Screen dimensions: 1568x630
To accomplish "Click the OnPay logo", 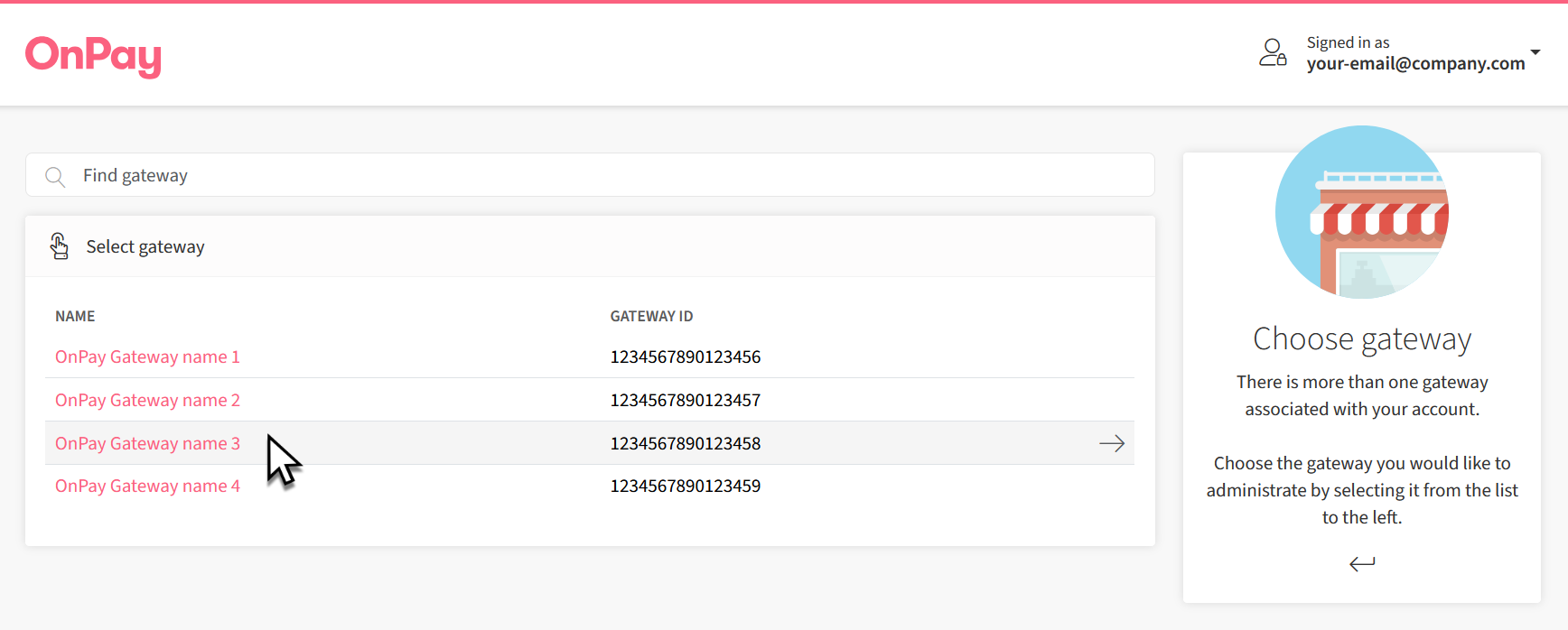I will click(93, 56).
